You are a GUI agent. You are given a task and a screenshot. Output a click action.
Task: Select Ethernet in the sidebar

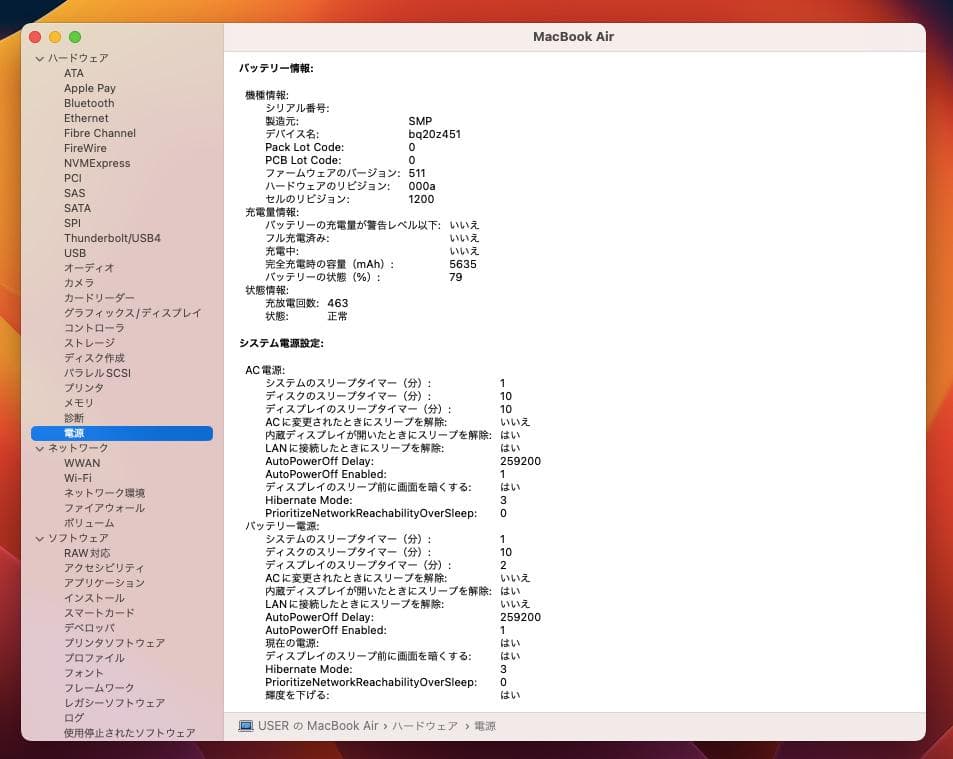(86, 118)
